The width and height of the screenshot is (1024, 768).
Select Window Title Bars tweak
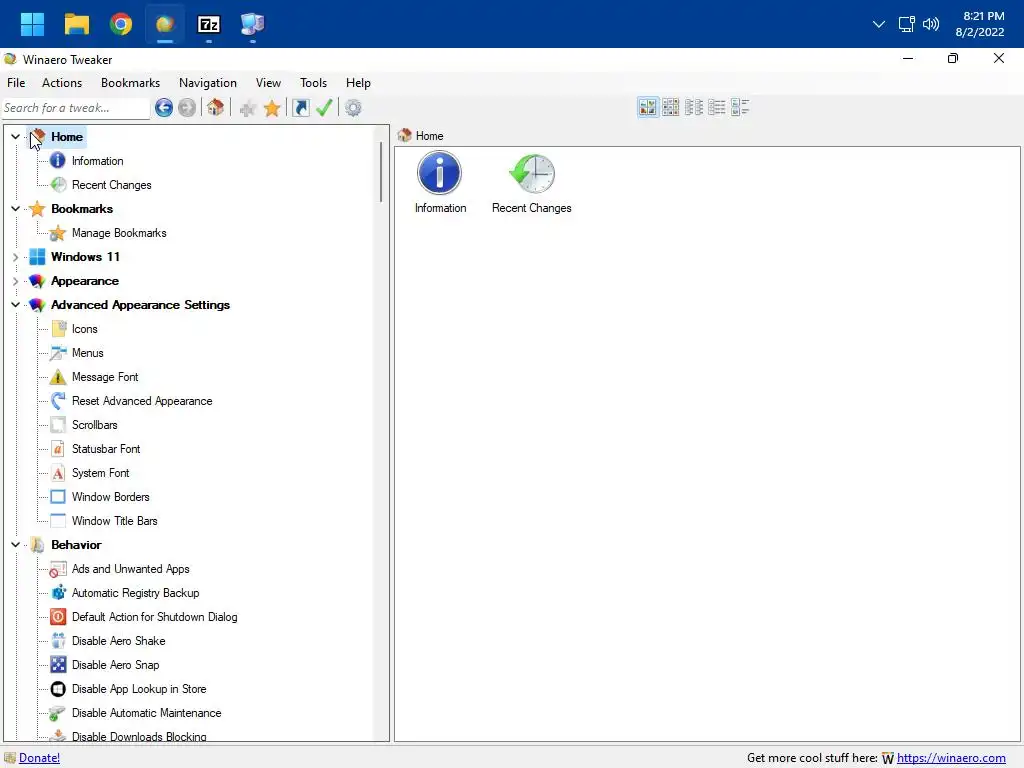[x=114, y=521]
